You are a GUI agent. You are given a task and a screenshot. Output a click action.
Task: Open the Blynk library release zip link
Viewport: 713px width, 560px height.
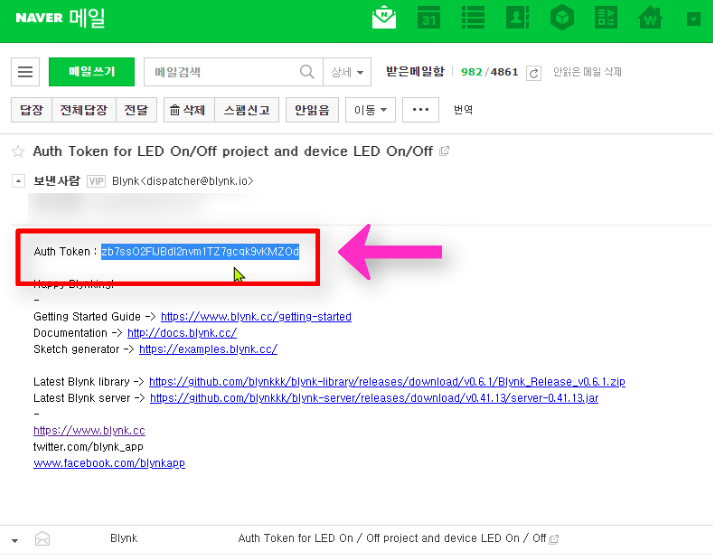(387, 381)
